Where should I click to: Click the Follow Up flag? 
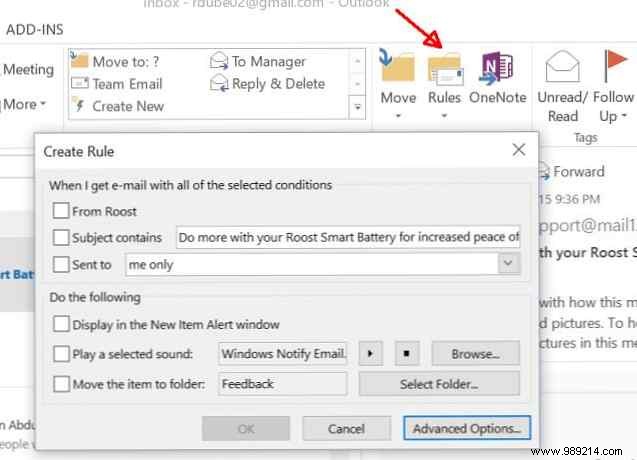pyautogui.click(x=614, y=65)
